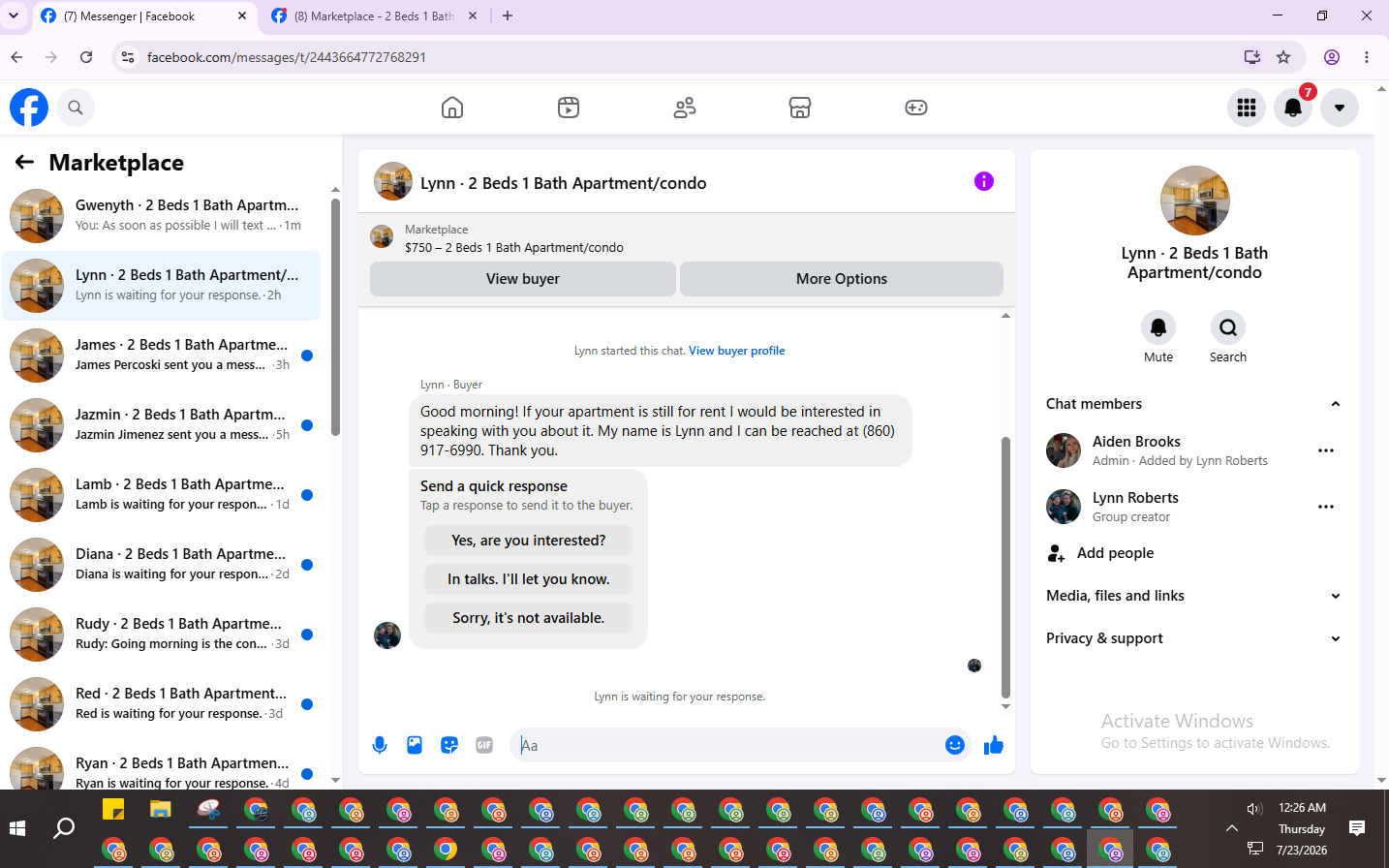Click Search icon in chat details

(1228, 327)
